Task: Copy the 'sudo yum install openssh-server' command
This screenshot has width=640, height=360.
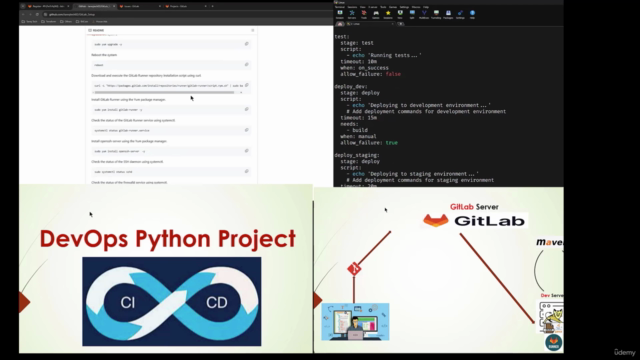Action: point(247,151)
